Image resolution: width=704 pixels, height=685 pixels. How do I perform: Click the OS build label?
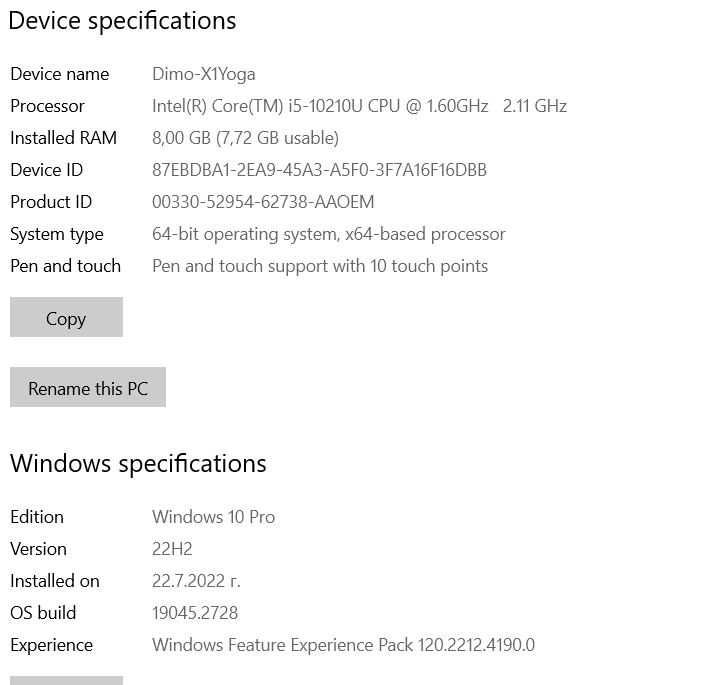coord(43,613)
